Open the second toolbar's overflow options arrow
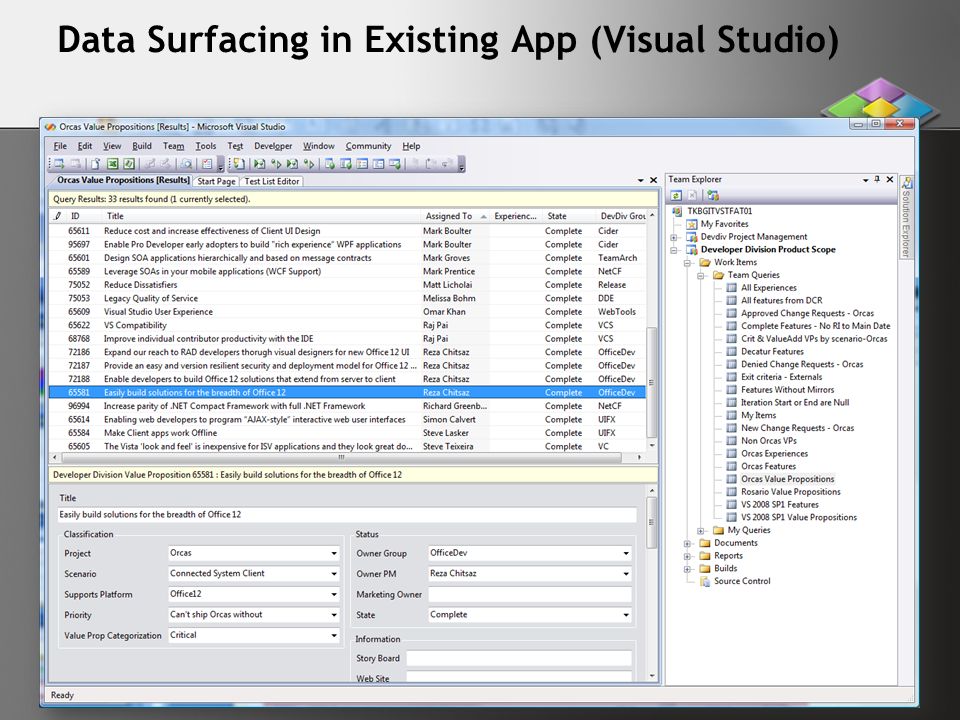Viewport: 960px width, 720px height. tap(462, 165)
